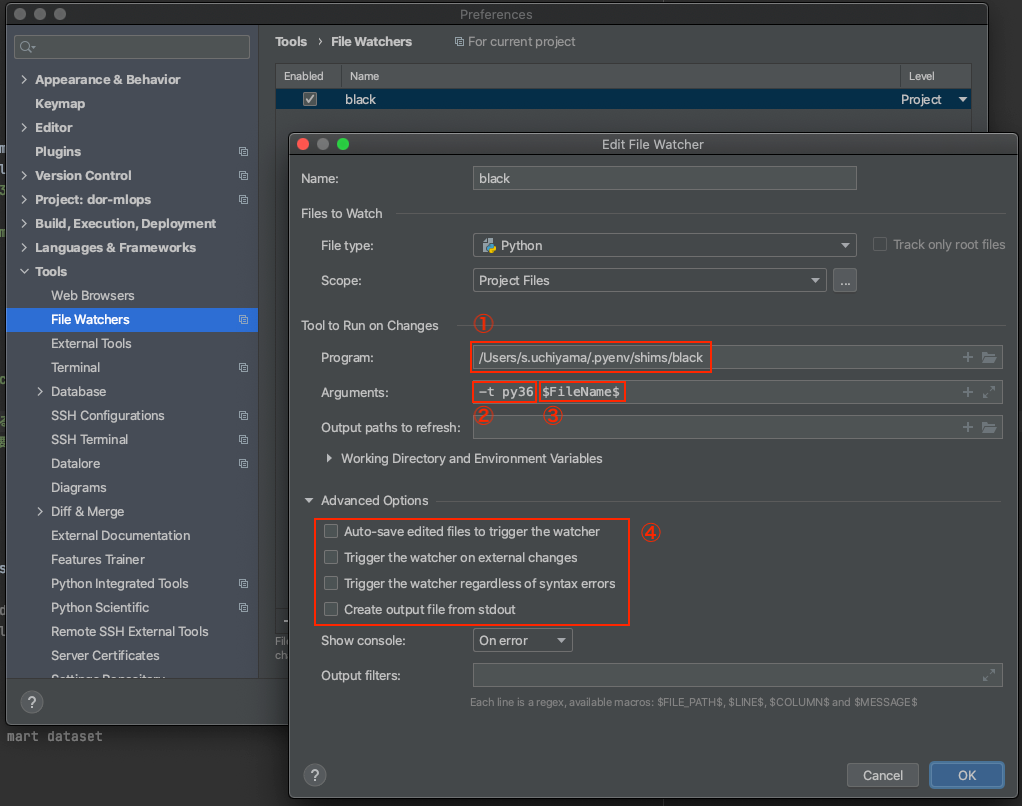The image size is (1022, 806).
Task: Select Remote SSH External Tools
Action: pos(130,631)
